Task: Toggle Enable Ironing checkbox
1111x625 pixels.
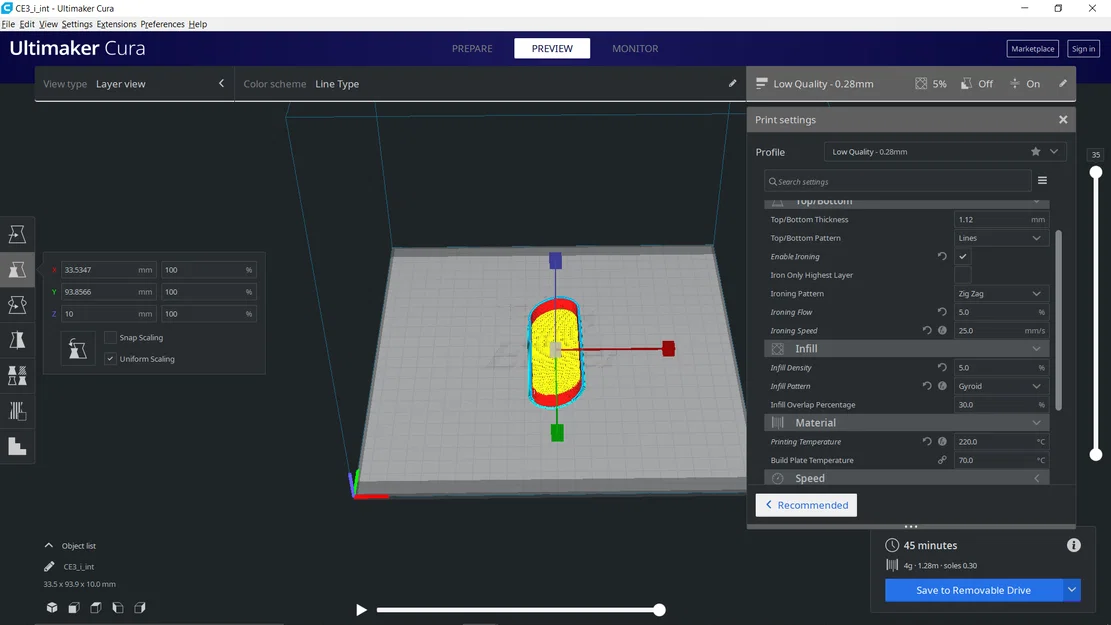Action: pos(962,257)
